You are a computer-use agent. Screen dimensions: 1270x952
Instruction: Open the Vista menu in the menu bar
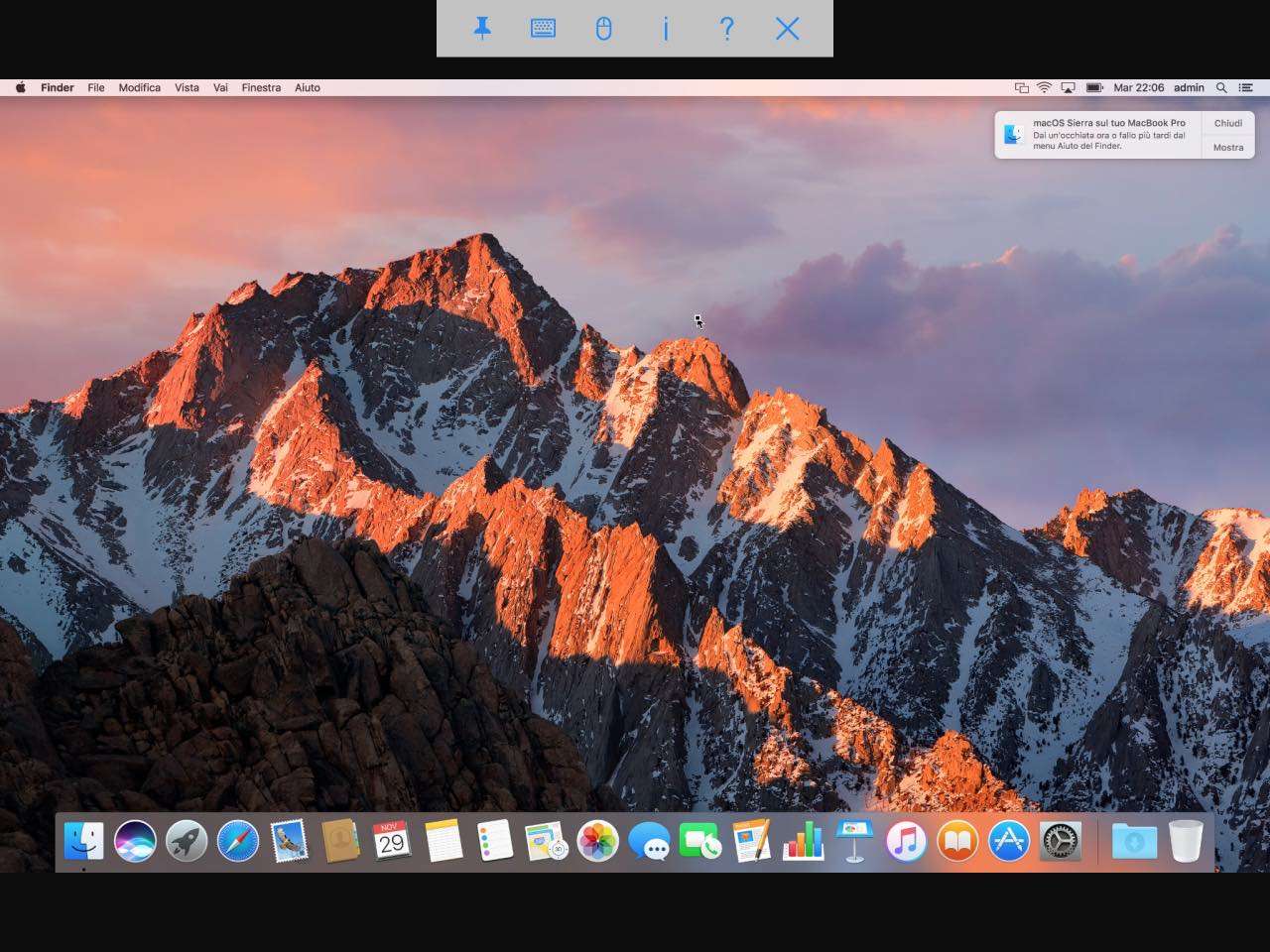click(187, 87)
